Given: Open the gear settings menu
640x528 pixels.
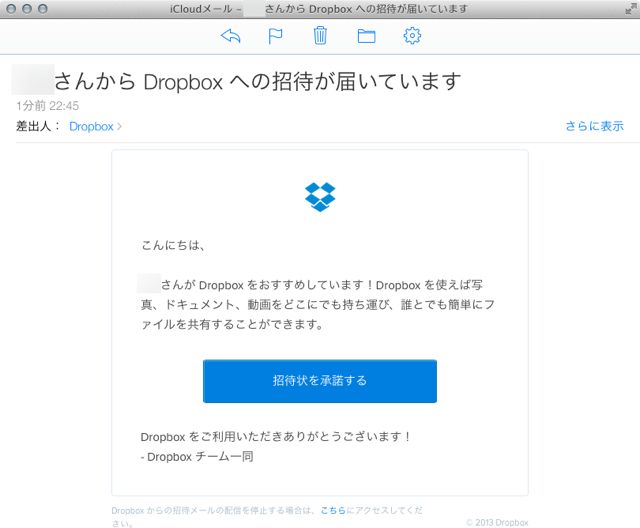Looking at the screenshot, I should pyautogui.click(x=412, y=35).
